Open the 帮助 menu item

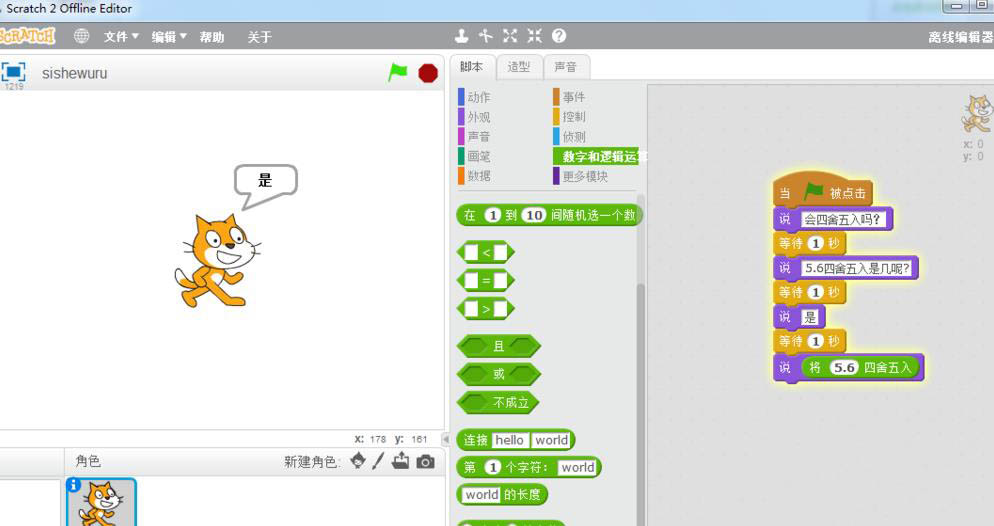(x=212, y=37)
